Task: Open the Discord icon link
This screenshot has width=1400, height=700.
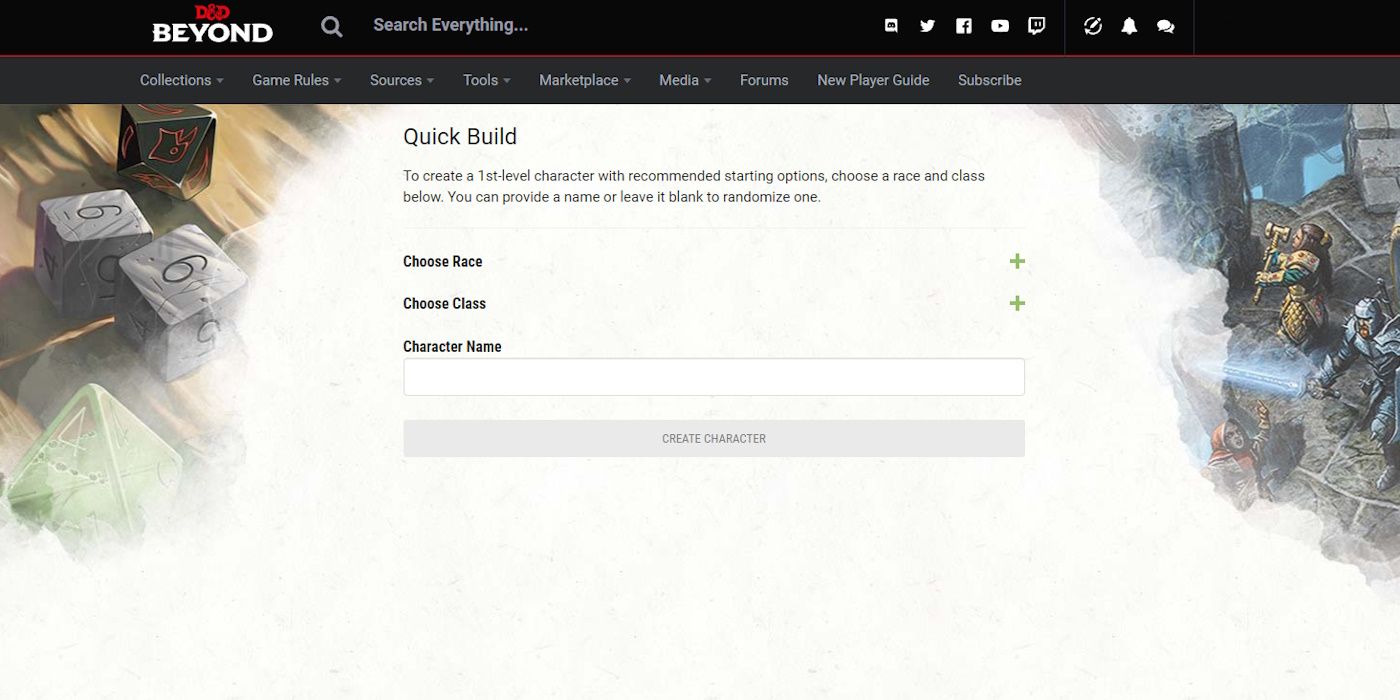Action: (891, 25)
